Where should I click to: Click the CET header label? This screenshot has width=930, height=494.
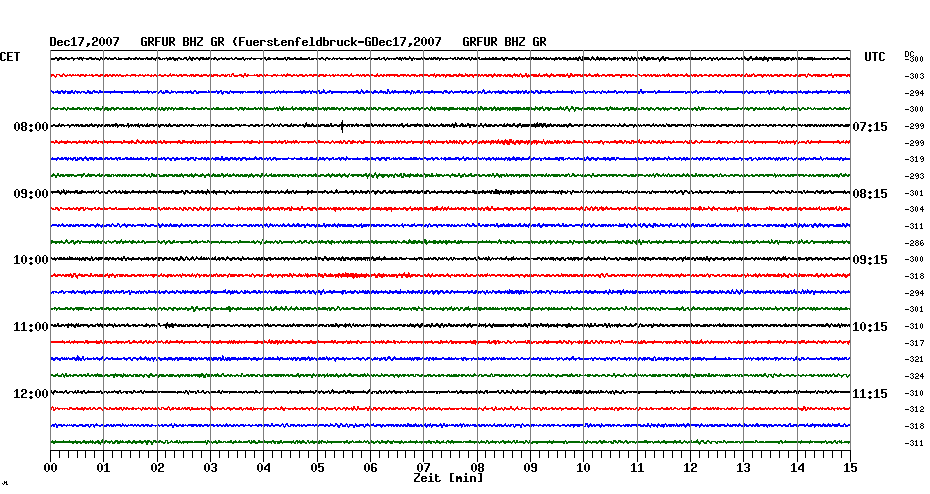[x=10, y=57]
